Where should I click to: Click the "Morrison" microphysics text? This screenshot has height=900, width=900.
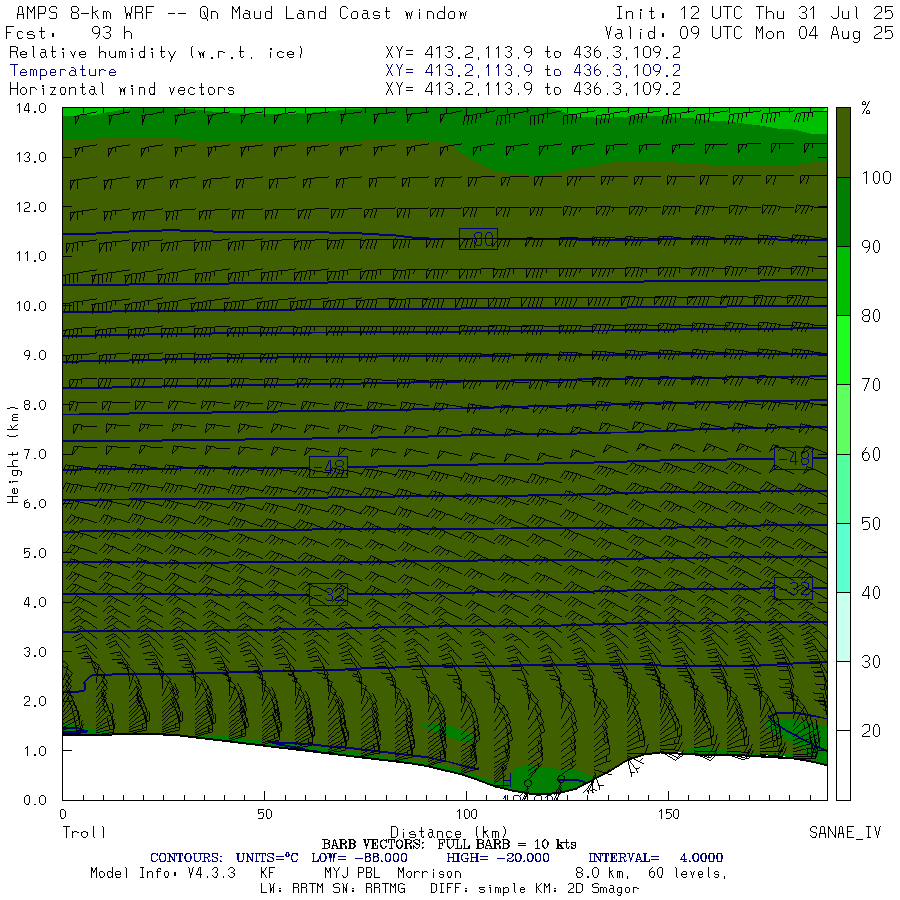tap(429, 873)
